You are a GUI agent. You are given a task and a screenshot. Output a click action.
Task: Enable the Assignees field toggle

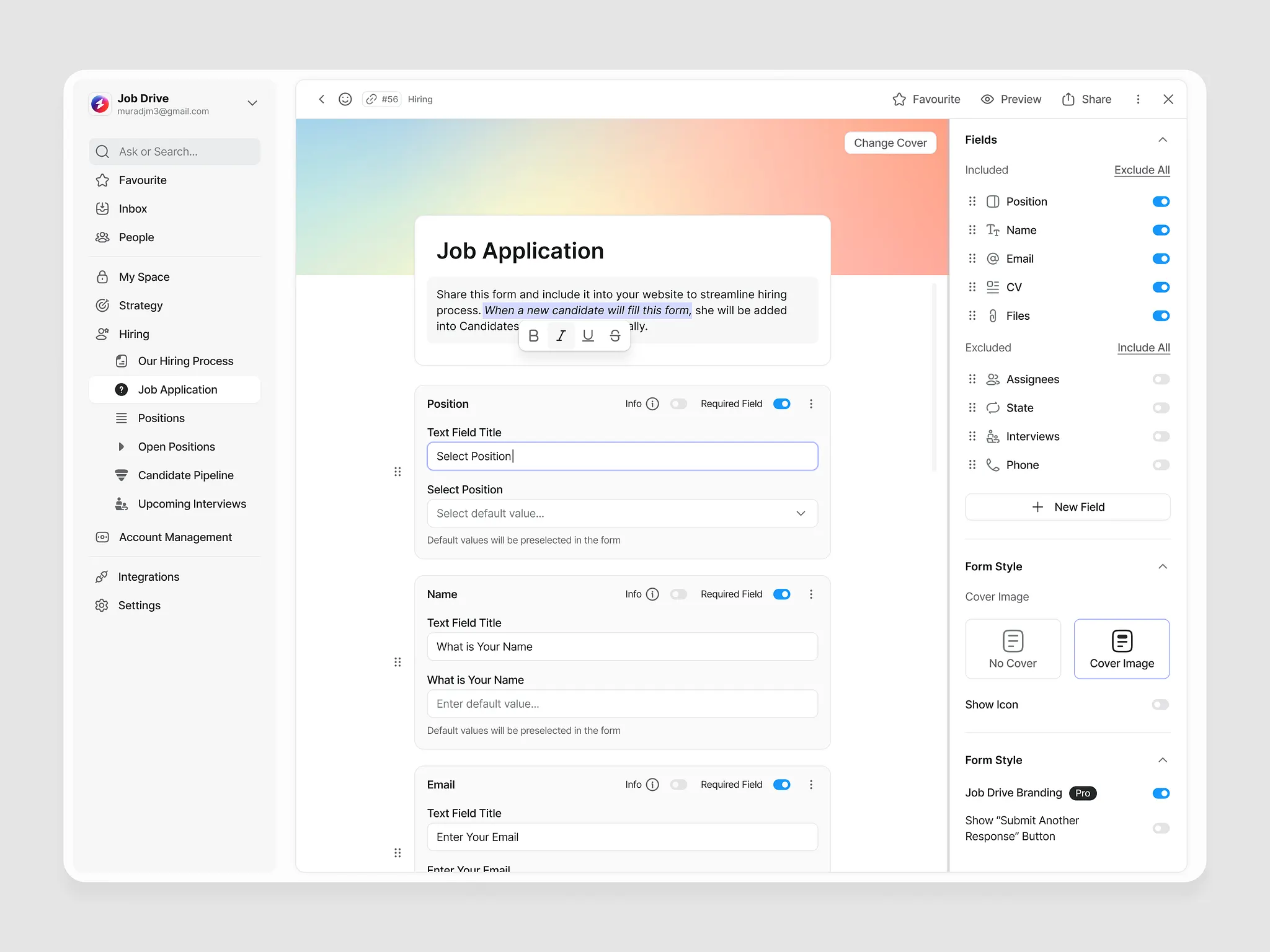pos(1160,379)
